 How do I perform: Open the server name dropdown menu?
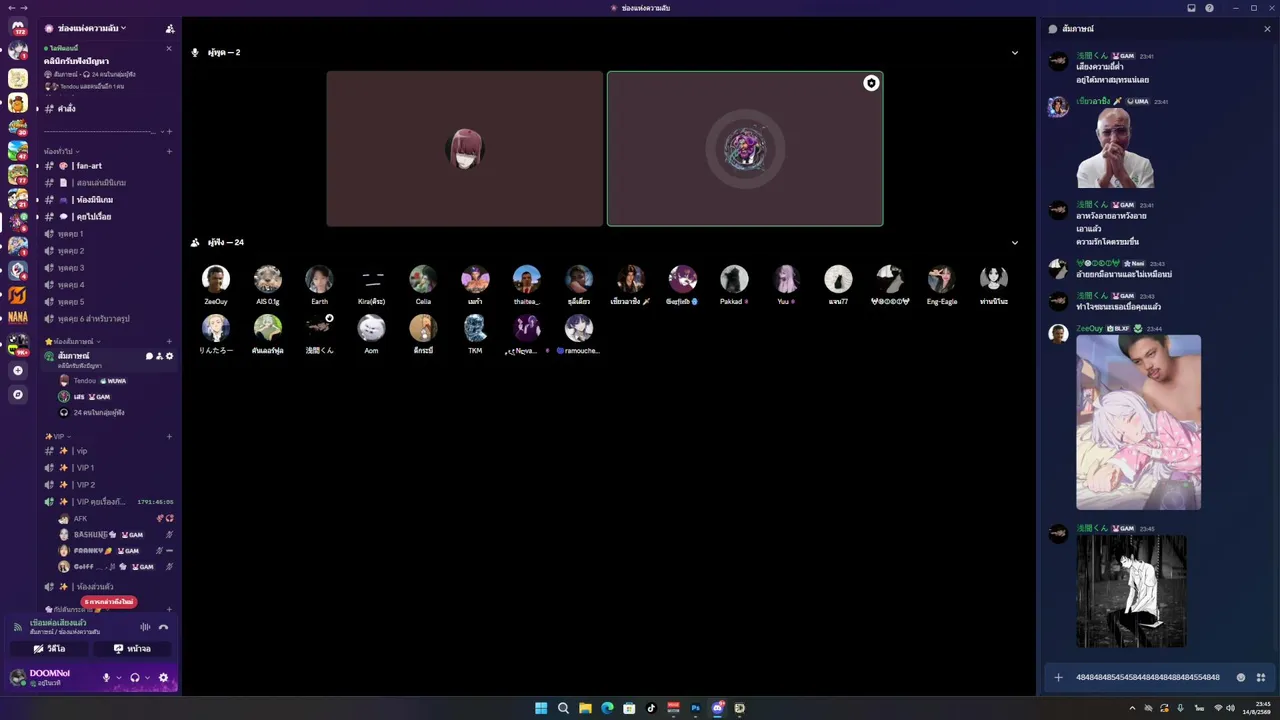coord(92,29)
